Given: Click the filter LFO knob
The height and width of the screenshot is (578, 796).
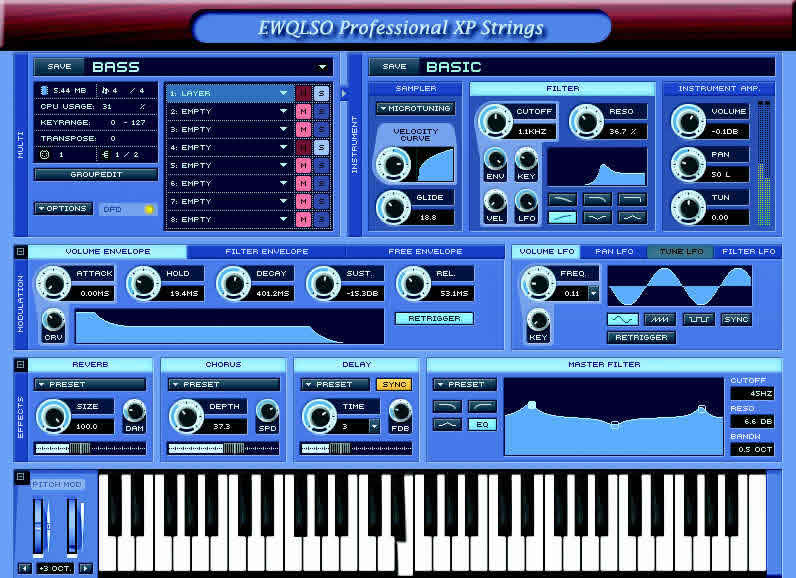Looking at the screenshot, I should 526,201.
